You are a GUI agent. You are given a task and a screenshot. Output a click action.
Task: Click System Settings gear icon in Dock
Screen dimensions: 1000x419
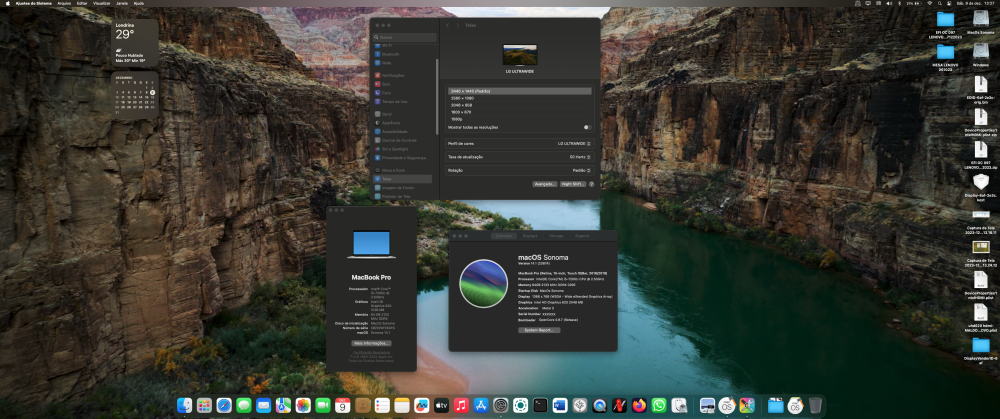coord(501,405)
